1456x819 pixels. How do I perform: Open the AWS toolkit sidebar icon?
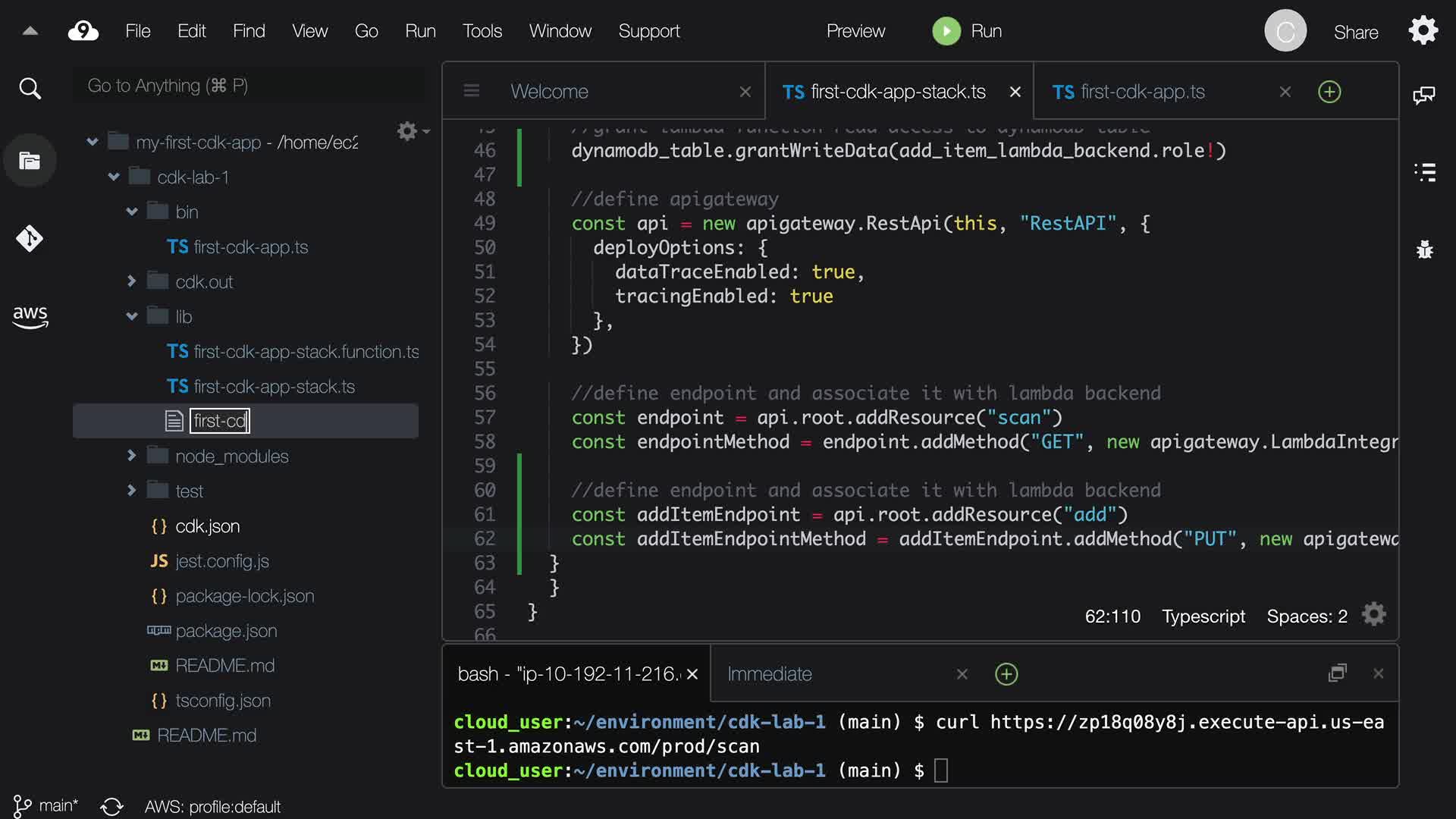coord(30,316)
